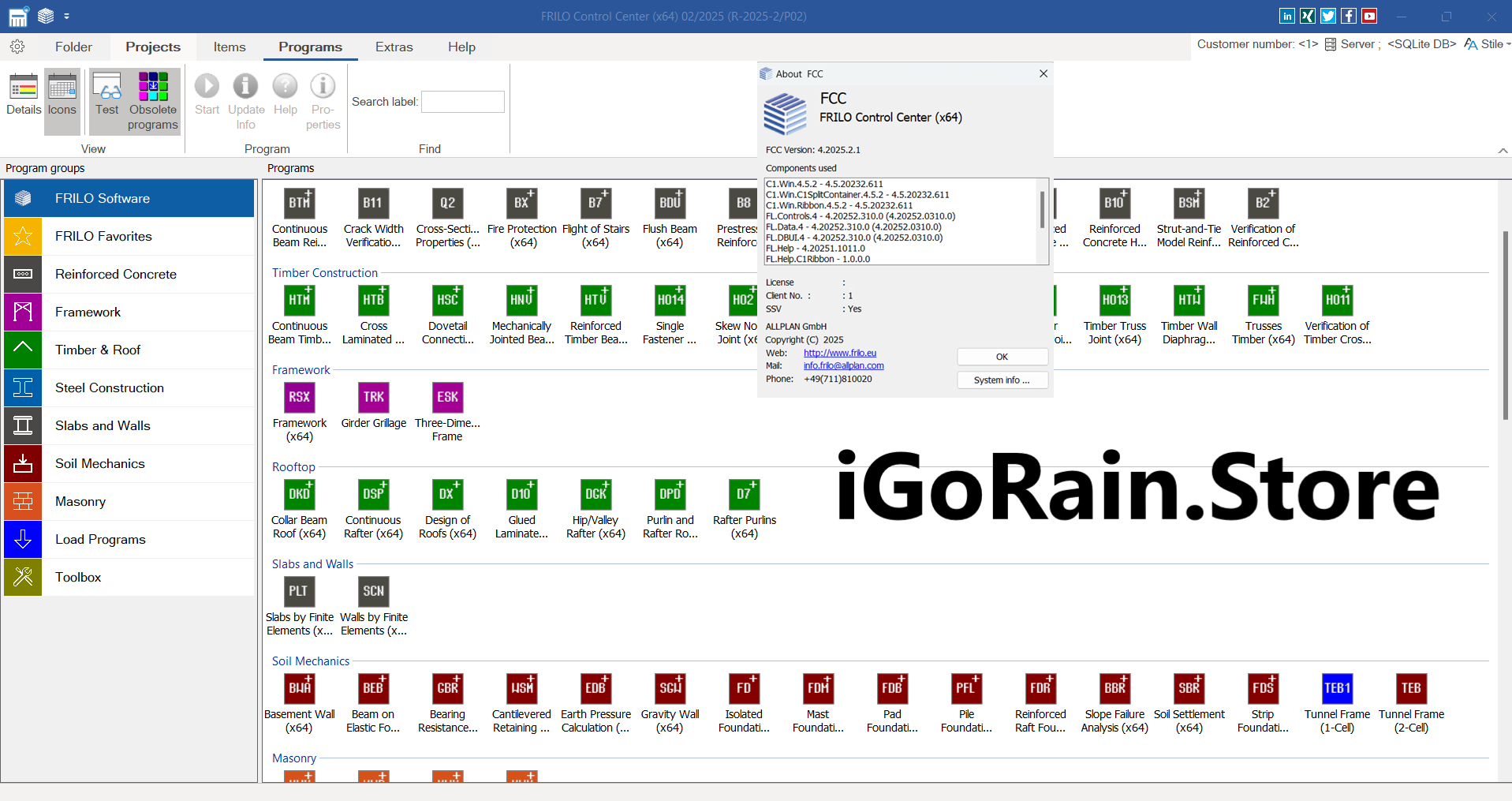Open the Extras menu tab
The height and width of the screenshot is (801, 1512).
click(394, 47)
